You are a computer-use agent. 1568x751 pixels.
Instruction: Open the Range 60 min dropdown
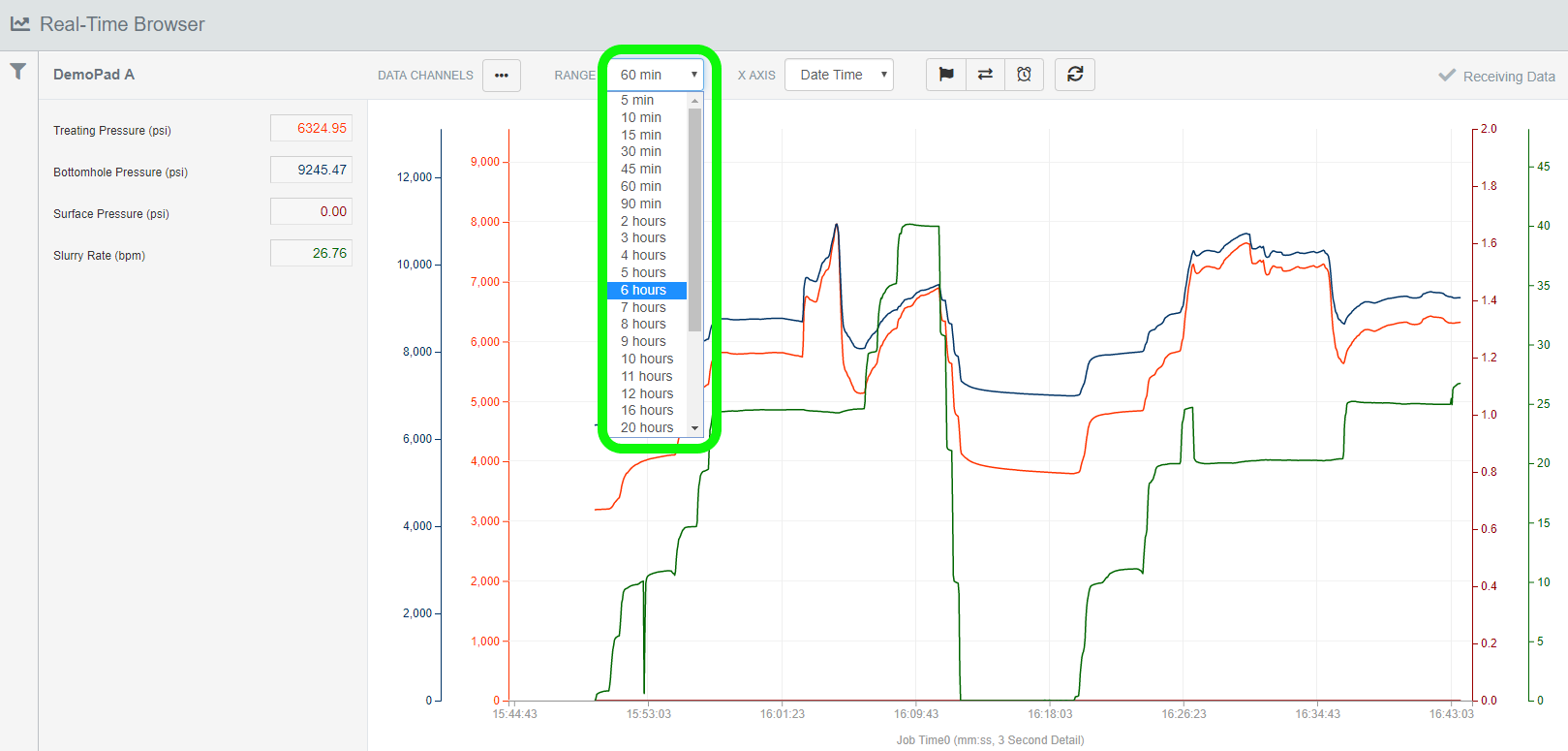point(656,75)
